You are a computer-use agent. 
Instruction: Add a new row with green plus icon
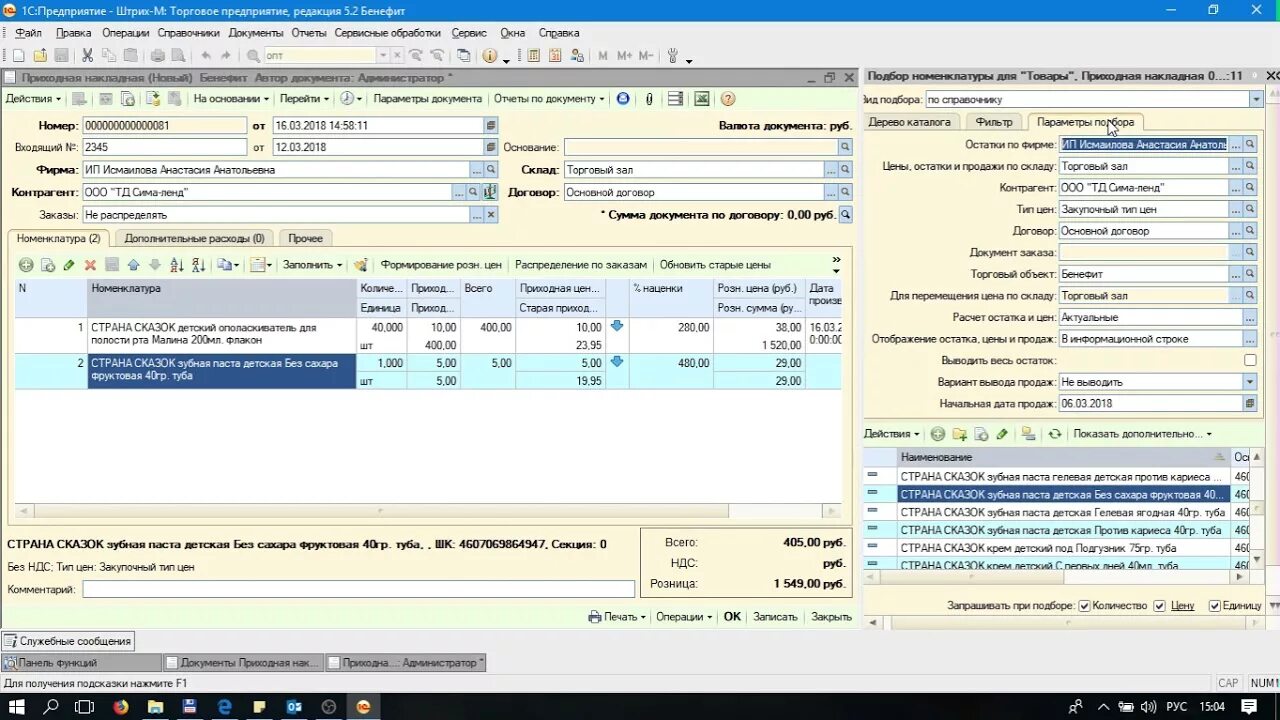click(x=26, y=265)
